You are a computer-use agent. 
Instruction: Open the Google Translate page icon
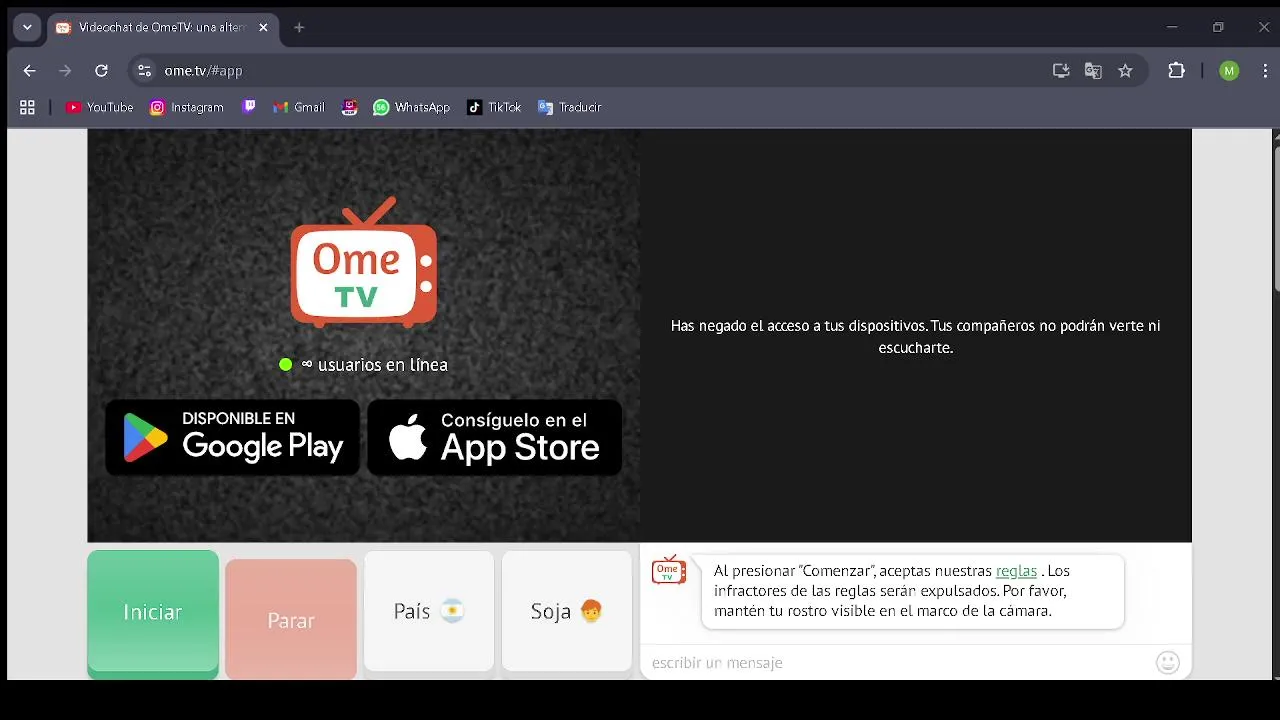[1093, 71]
